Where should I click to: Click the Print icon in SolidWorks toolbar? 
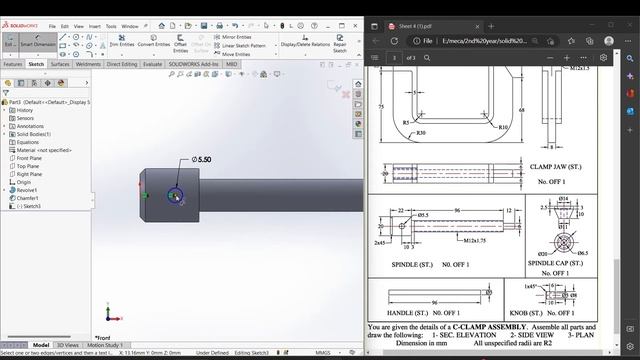pos(220,26)
